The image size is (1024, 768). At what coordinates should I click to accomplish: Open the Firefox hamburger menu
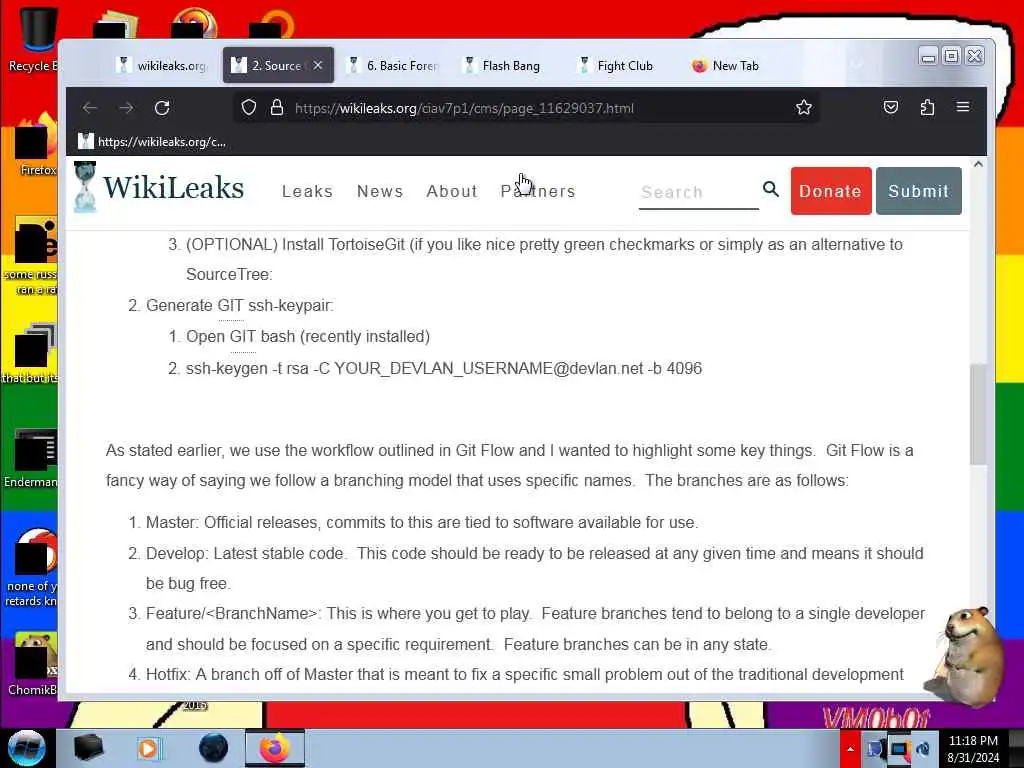coord(963,106)
